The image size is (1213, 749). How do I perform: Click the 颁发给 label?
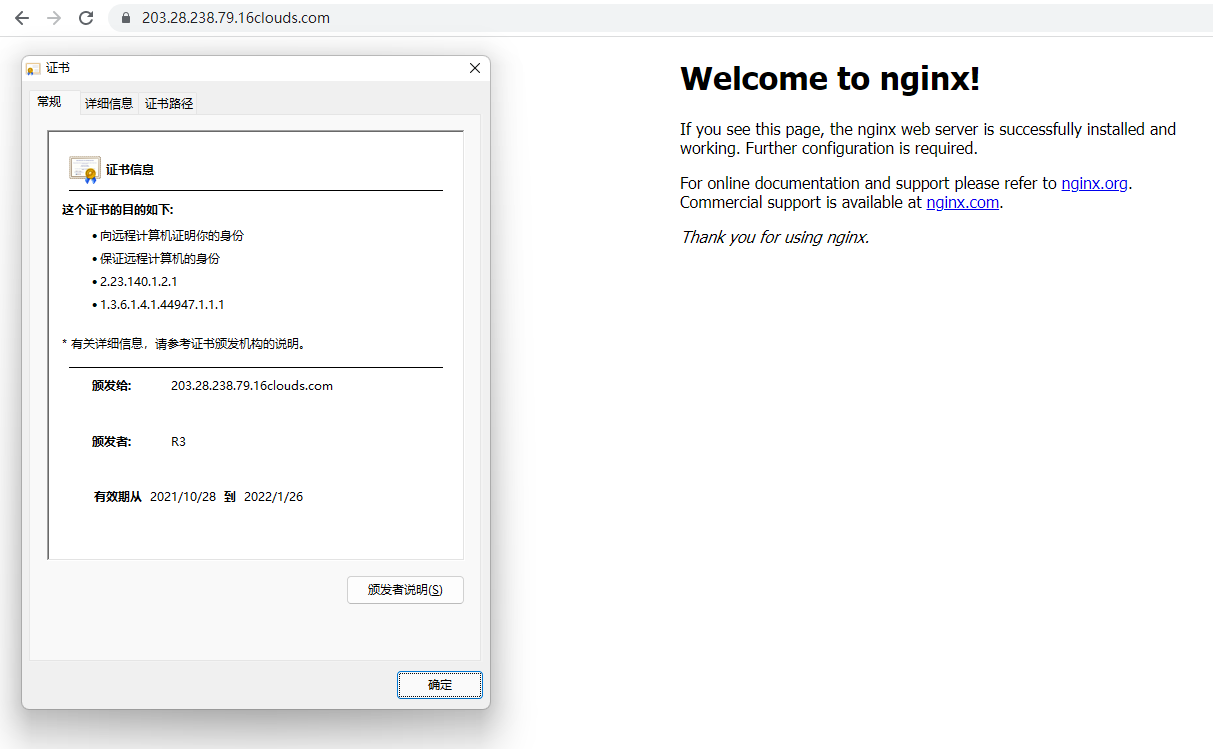pyautogui.click(x=111, y=386)
